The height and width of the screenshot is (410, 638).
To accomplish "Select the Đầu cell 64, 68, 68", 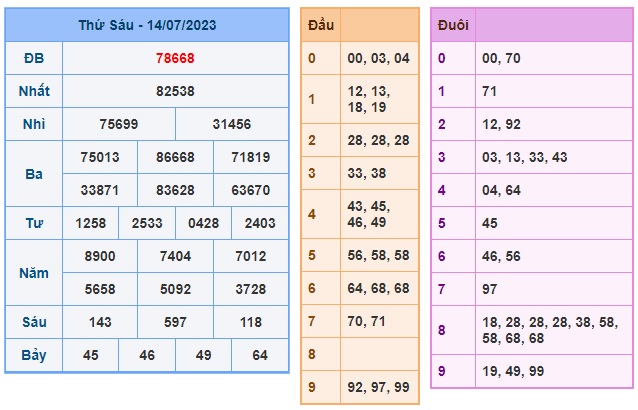I will (x=378, y=288).
